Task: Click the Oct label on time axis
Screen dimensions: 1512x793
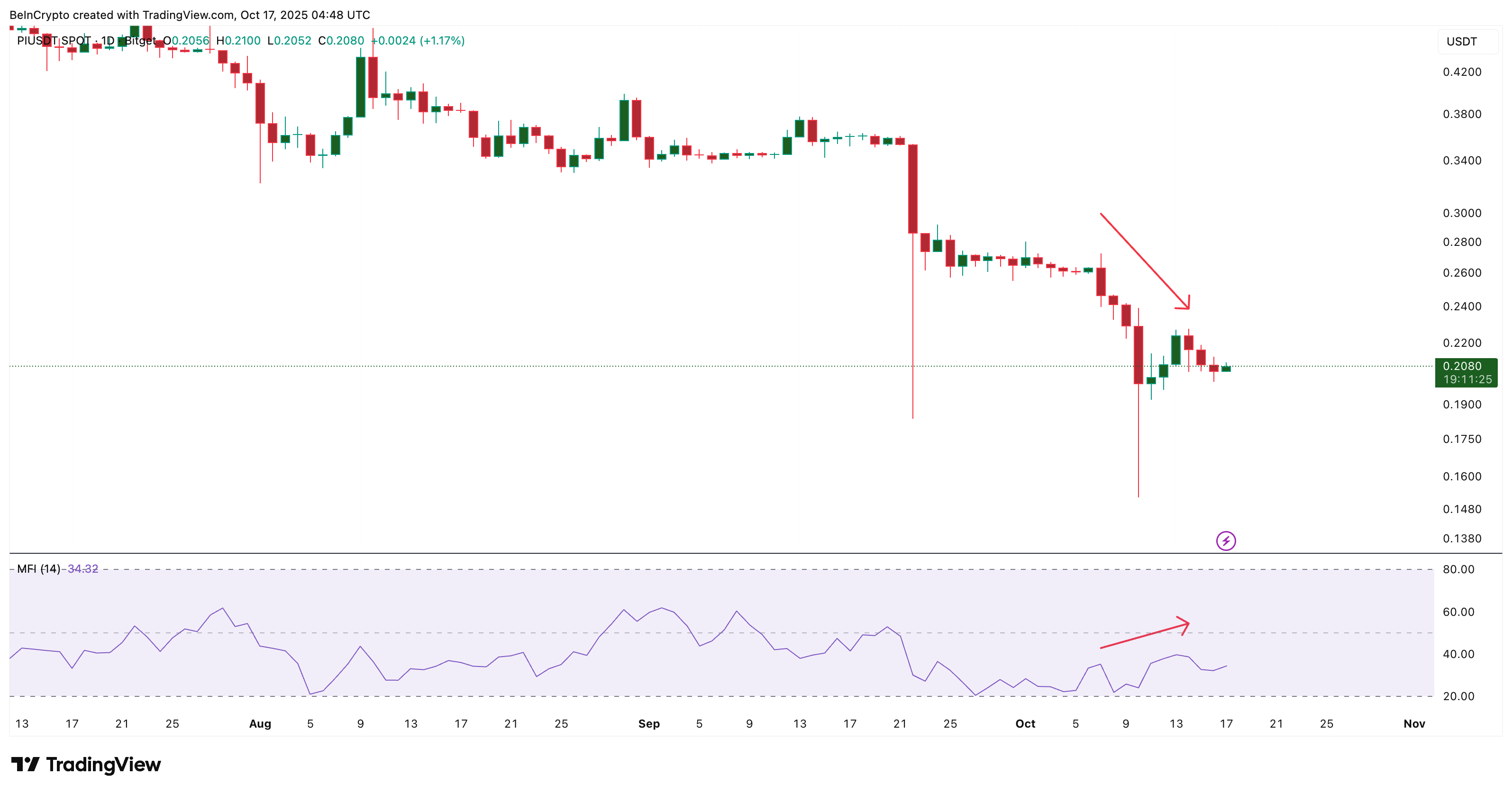Action: click(1025, 724)
